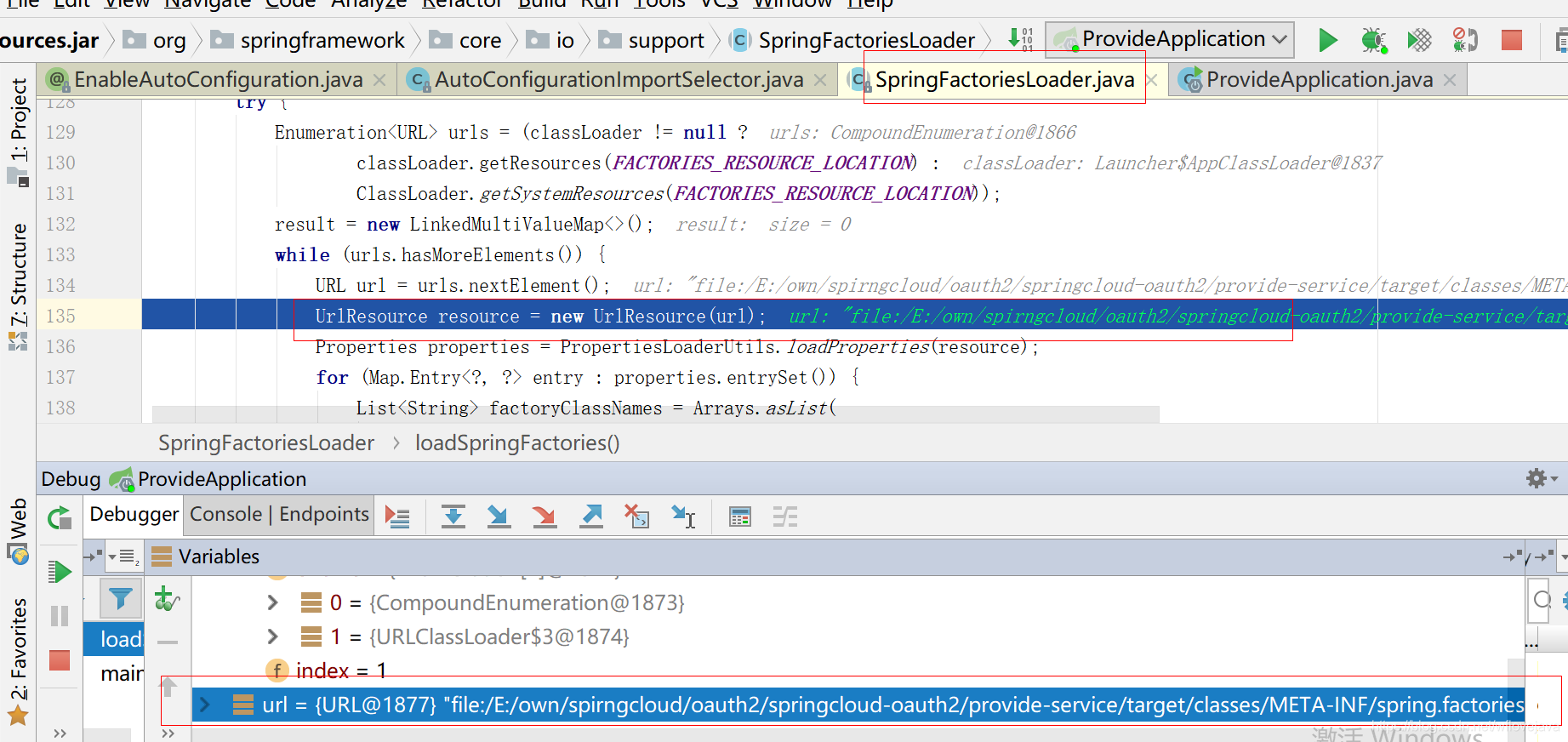Image resolution: width=1568 pixels, height=742 pixels.
Task: Open the Project tool window
Action: tap(19, 131)
